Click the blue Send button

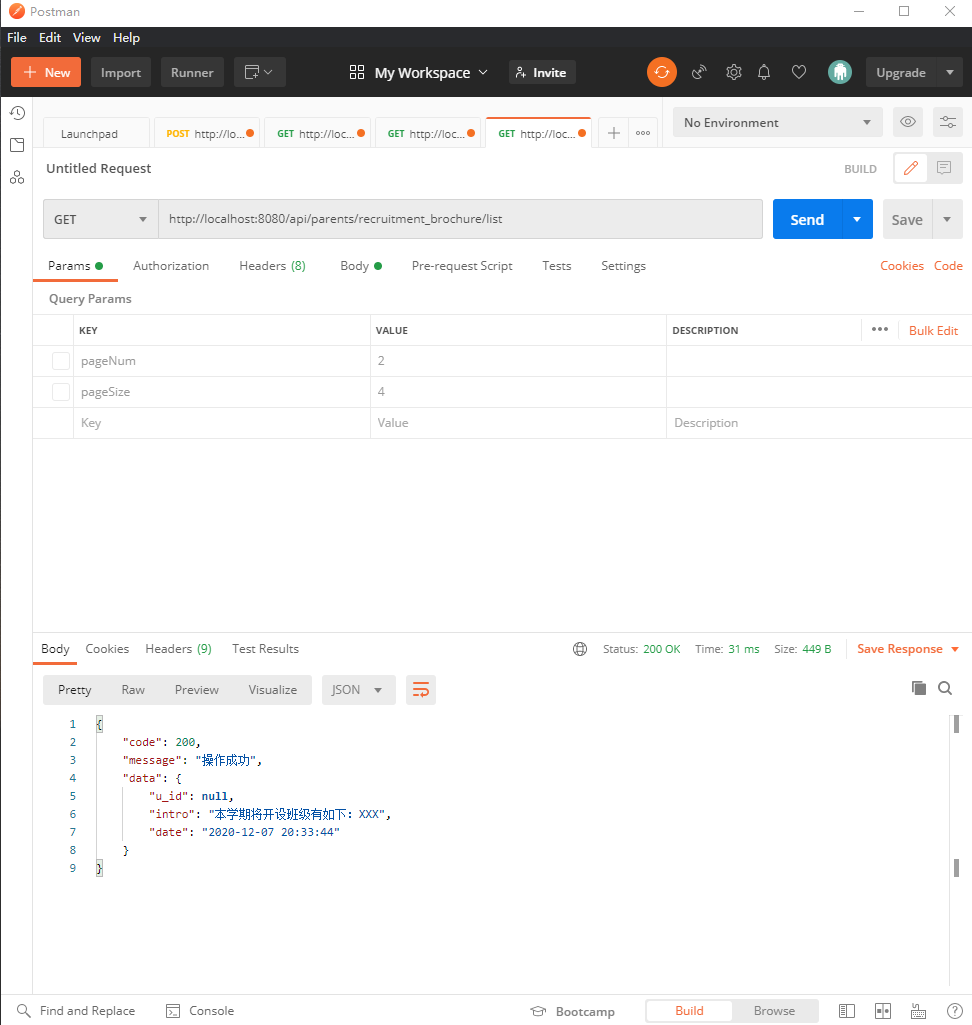tap(807, 220)
